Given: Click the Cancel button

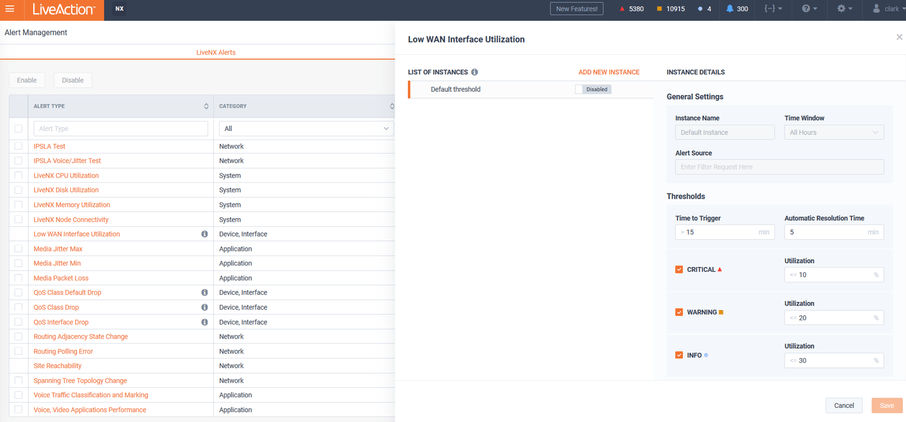Looking at the screenshot, I should tap(844, 405).
